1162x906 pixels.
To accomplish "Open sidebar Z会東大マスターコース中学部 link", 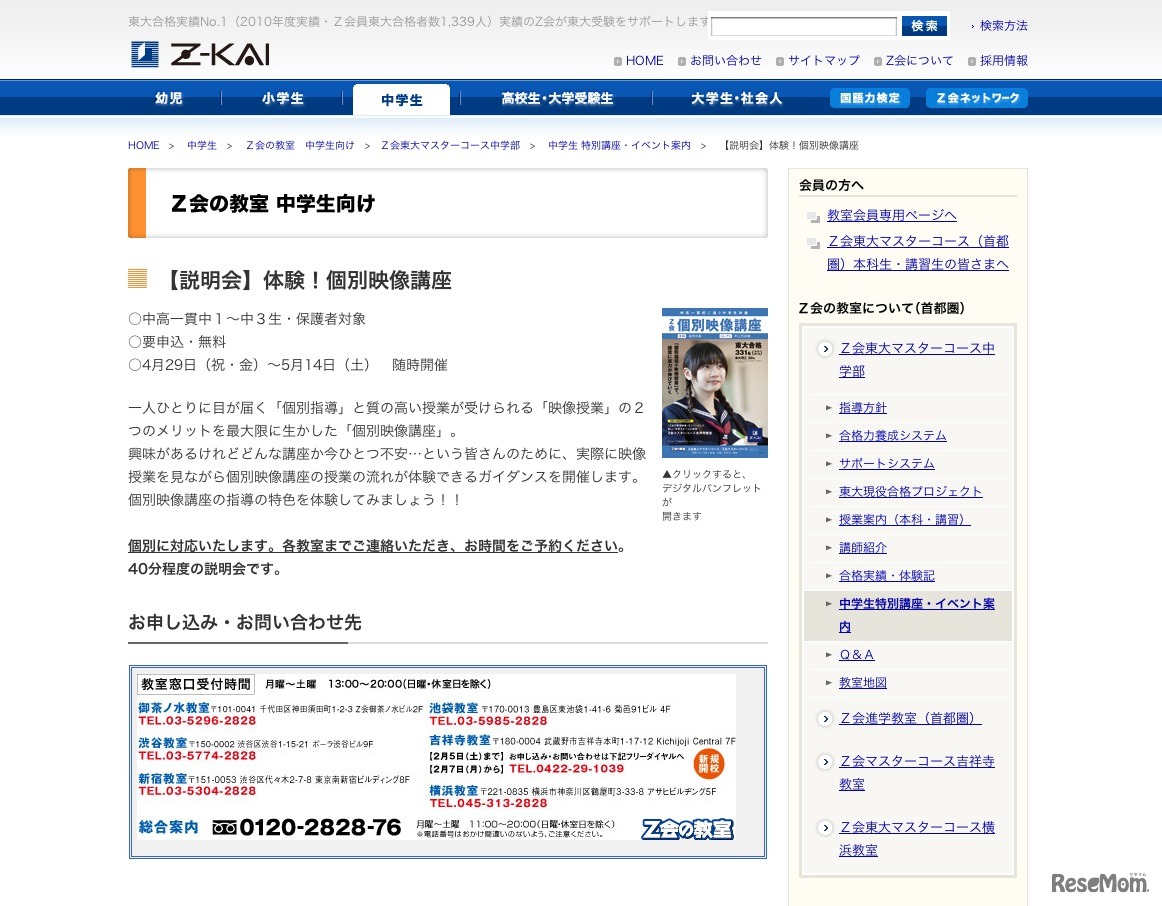I will 917,359.
